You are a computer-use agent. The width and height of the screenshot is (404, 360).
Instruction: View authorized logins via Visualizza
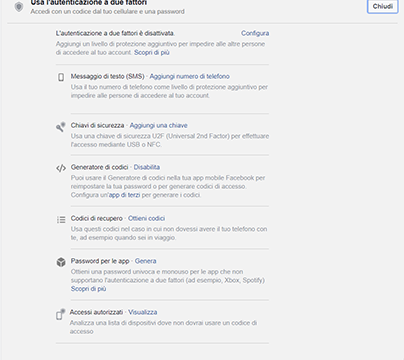(x=143, y=312)
